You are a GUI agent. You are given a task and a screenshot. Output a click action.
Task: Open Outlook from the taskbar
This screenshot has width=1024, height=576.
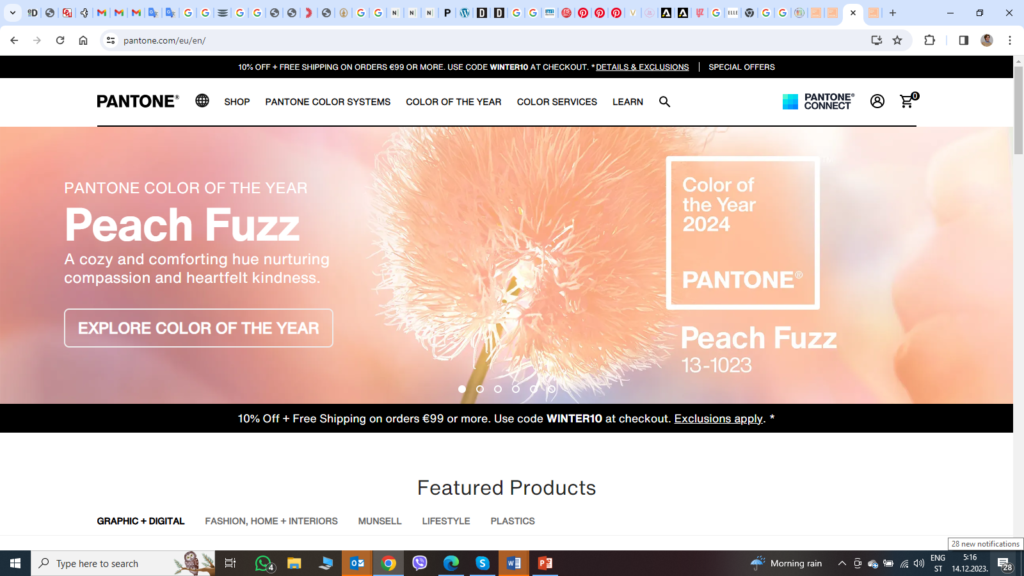tap(357, 563)
